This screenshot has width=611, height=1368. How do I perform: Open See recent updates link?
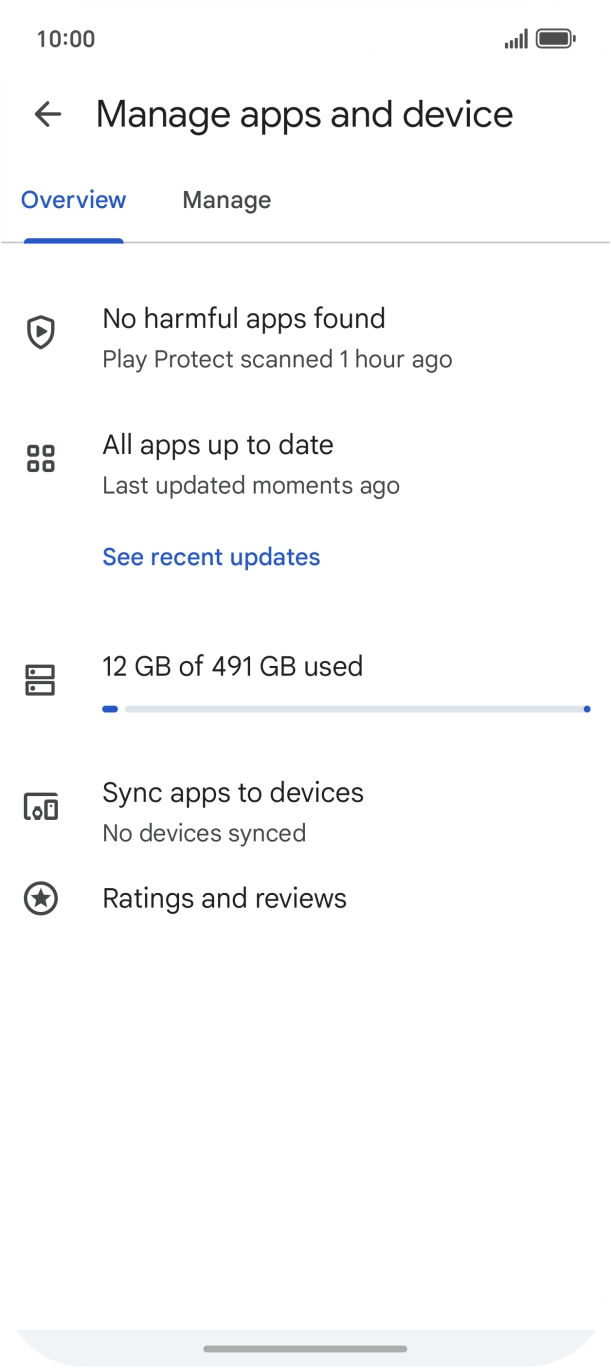[211, 557]
